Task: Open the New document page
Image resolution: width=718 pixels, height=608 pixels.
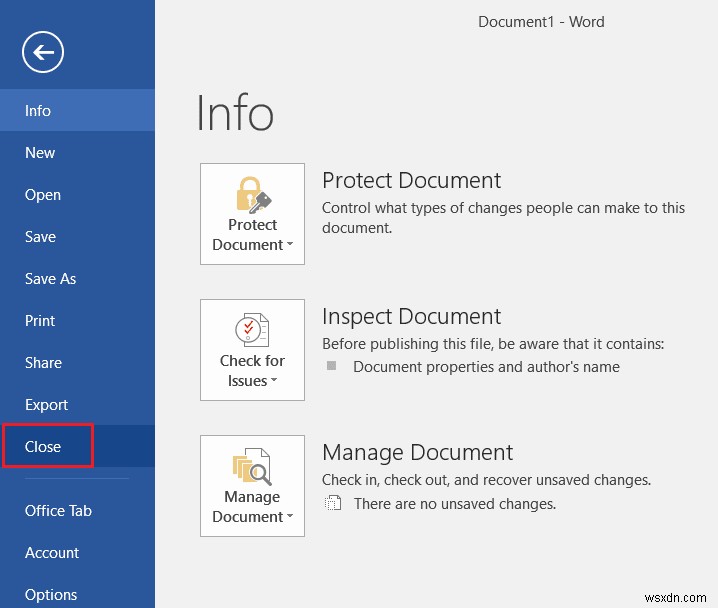Action: (x=77, y=152)
